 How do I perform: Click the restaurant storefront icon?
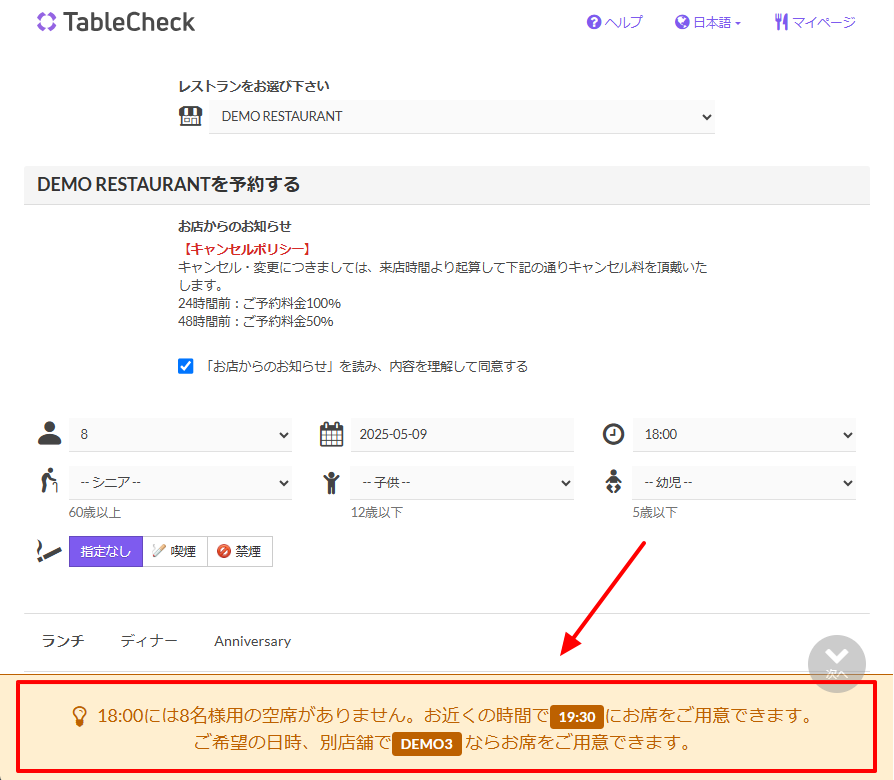coord(190,116)
